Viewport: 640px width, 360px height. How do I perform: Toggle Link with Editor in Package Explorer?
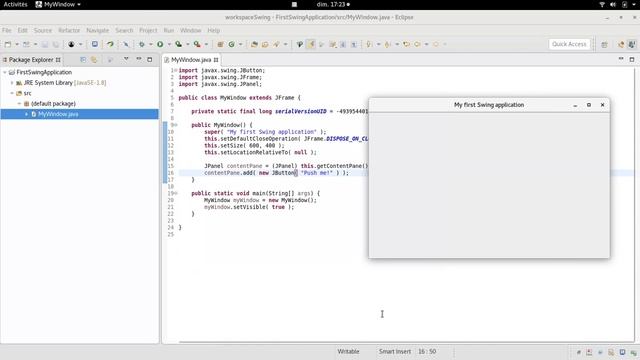point(94,60)
